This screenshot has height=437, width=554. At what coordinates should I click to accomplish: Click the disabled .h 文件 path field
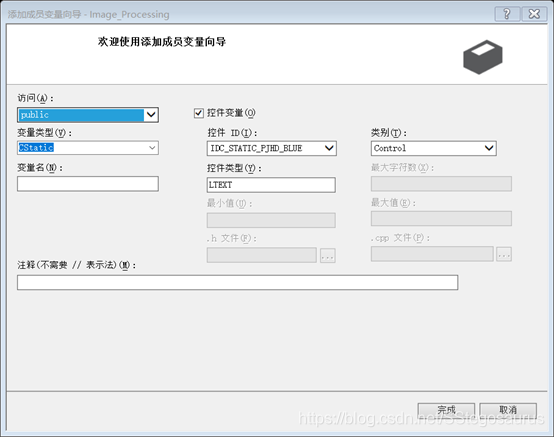click(x=261, y=255)
